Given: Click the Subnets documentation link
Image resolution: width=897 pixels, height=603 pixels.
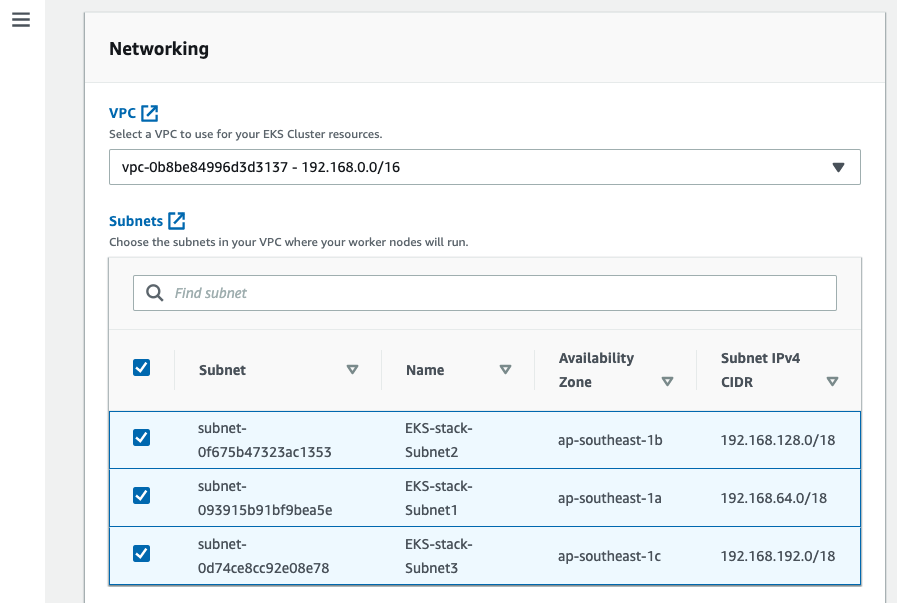Looking at the screenshot, I should coord(136,221).
